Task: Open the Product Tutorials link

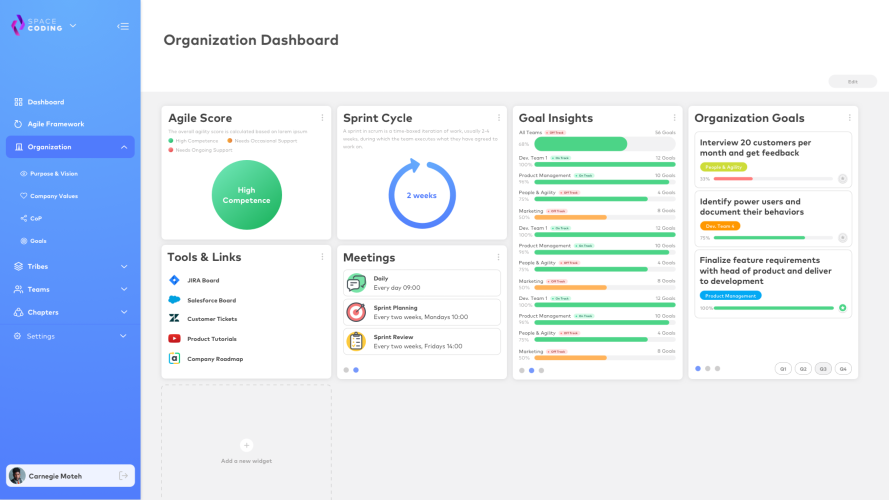Action: (212, 339)
